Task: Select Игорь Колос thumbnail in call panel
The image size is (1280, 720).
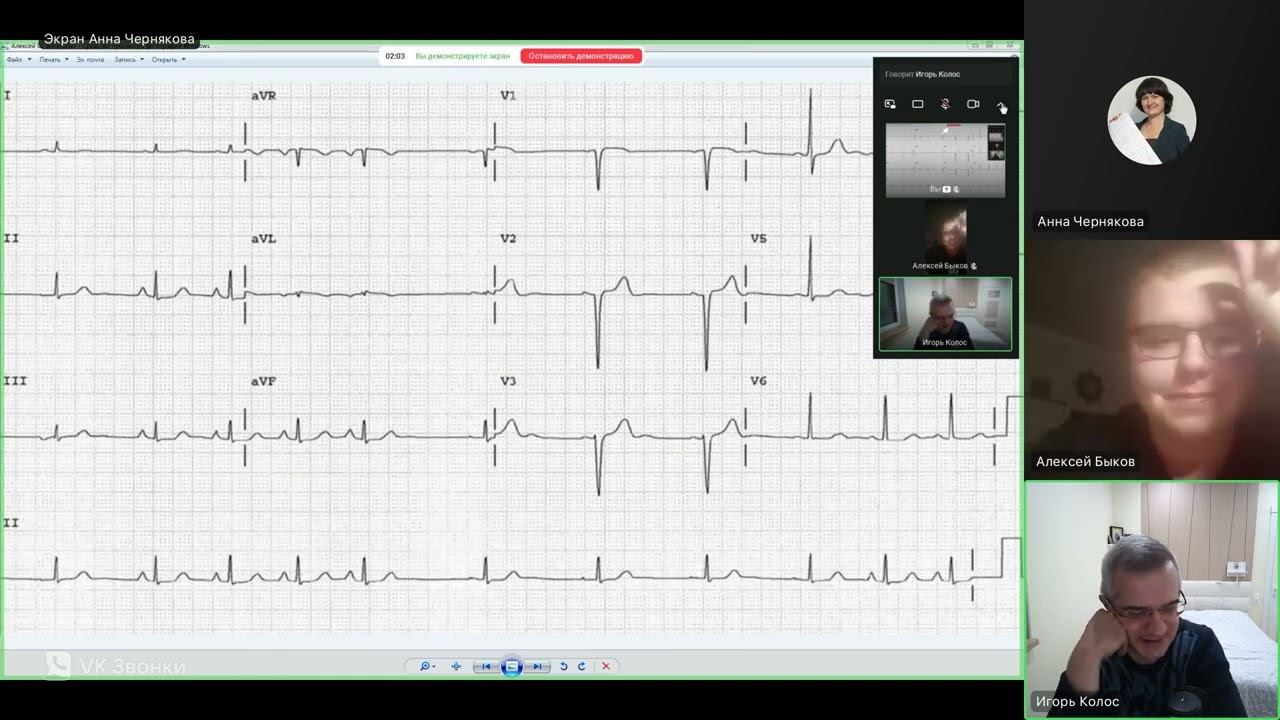Action: (x=945, y=314)
